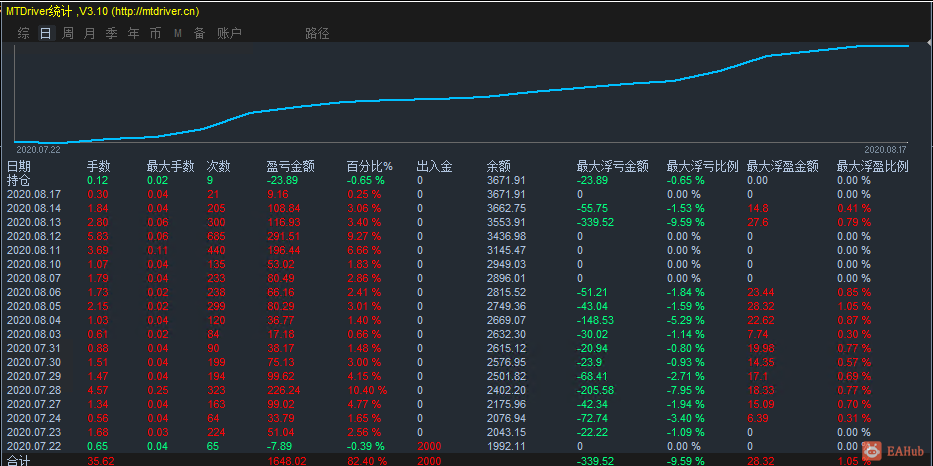Click the 最大手数 column header
The width and height of the screenshot is (933, 466).
coord(171,167)
